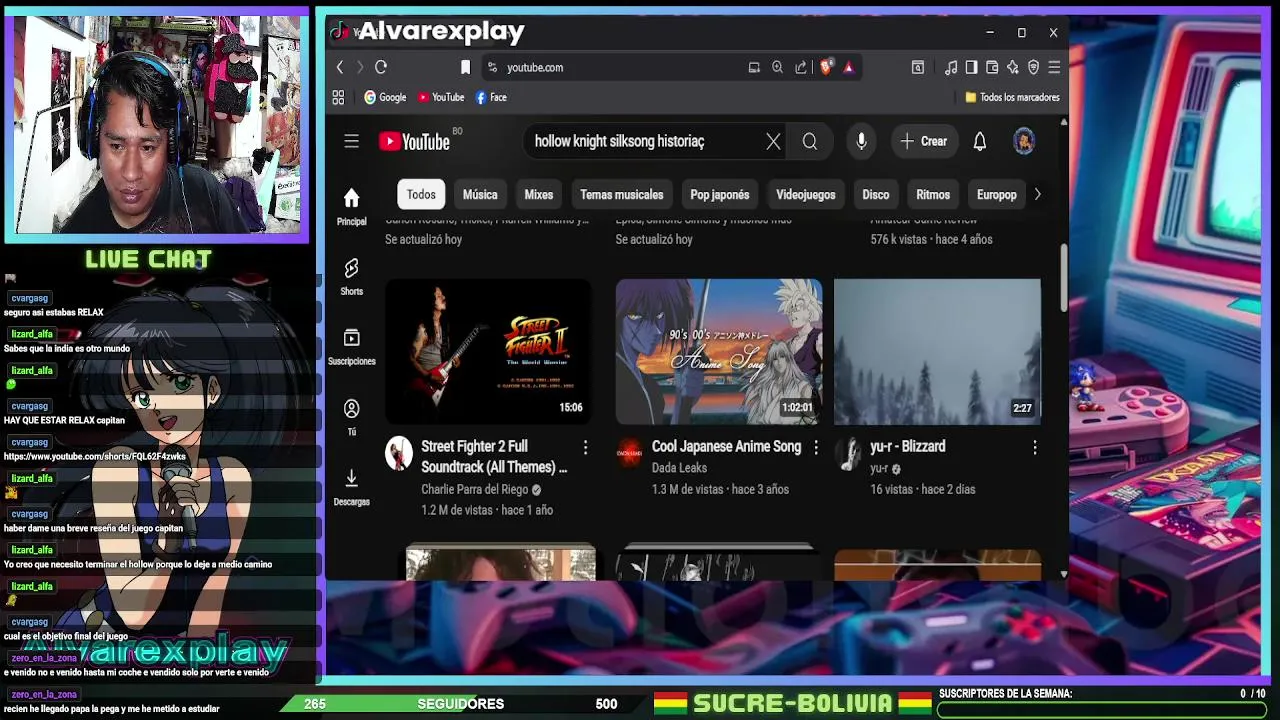The height and width of the screenshot is (720, 1280).
Task: Share this page via the share icon
Action: tap(801, 67)
